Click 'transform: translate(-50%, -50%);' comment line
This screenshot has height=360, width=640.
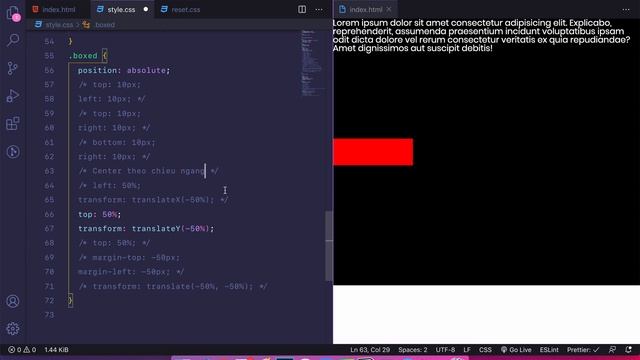tap(173, 287)
